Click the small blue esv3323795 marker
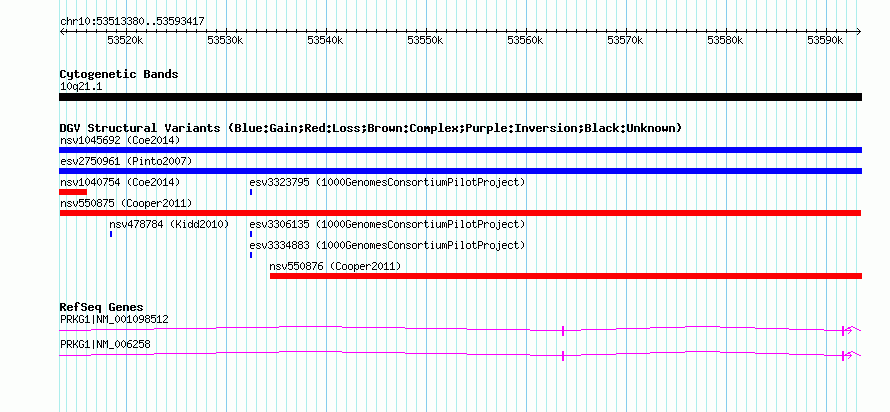The image size is (890, 412). [x=251, y=192]
